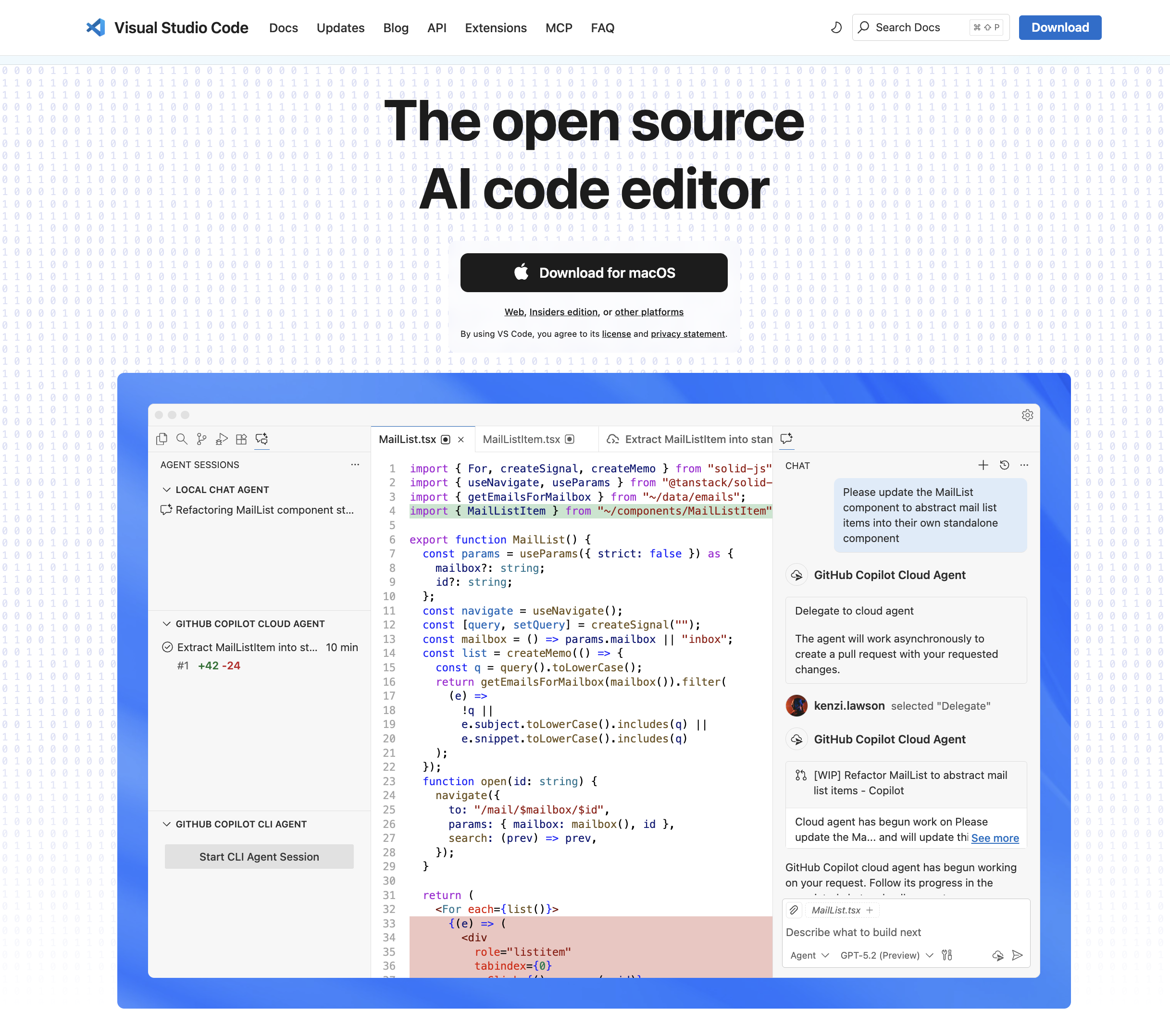The width and height of the screenshot is (1170, 1036).
Task: Open chat history clock icon
Action: click(x=1005, y=465)
